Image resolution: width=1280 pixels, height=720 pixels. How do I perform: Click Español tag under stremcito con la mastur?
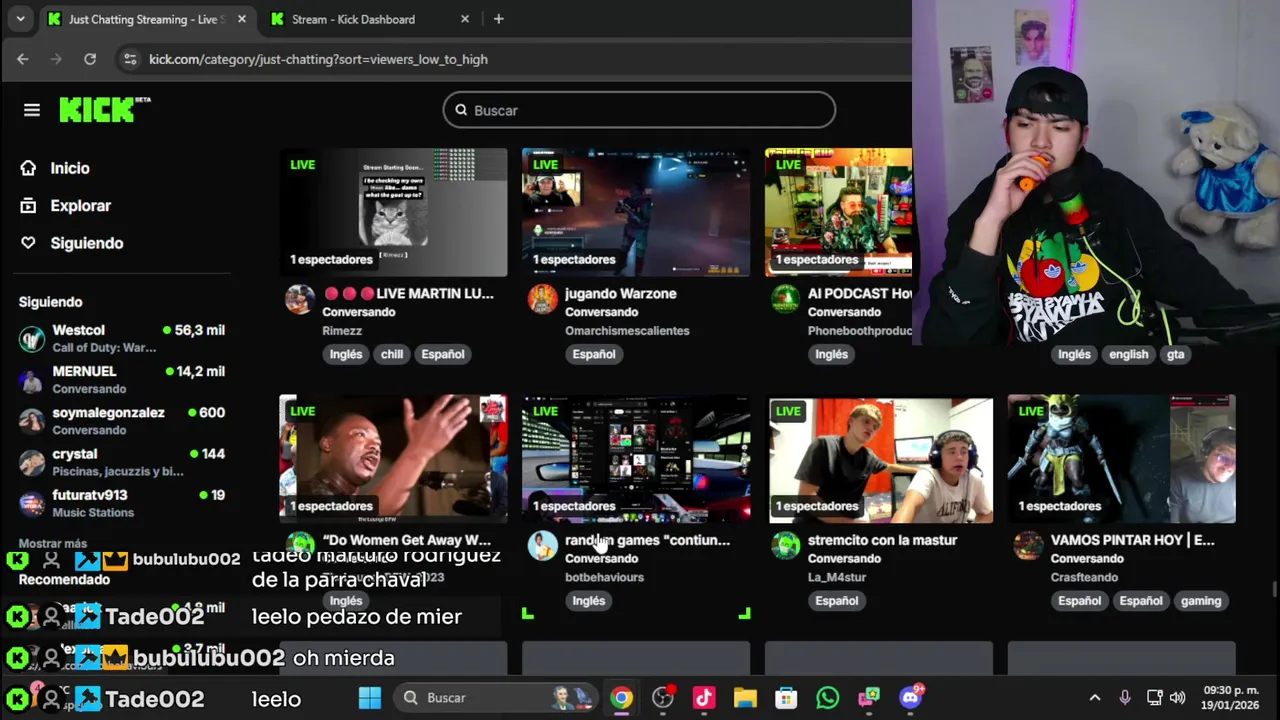[x=837, y=601]
